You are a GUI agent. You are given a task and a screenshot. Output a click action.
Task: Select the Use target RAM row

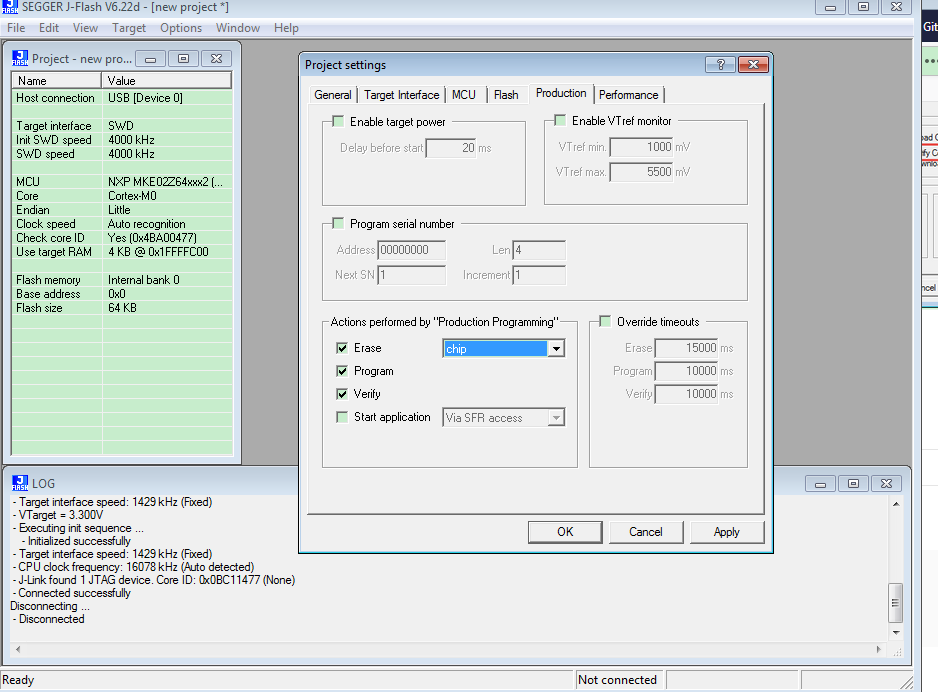tap(122, 252)
